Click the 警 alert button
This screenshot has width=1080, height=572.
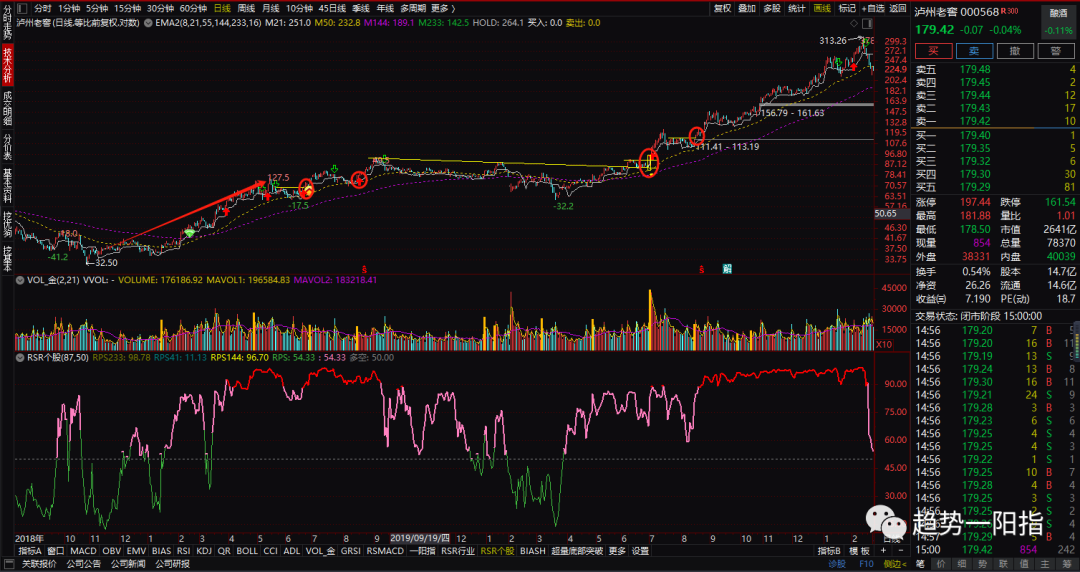point(1055,51)
